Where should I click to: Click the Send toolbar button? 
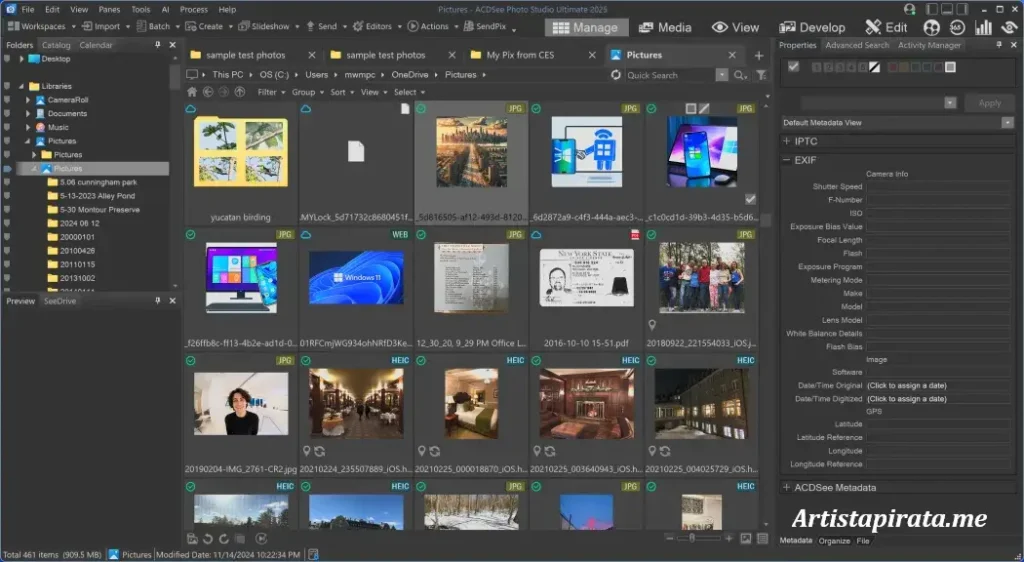click(x=322, y=26)
